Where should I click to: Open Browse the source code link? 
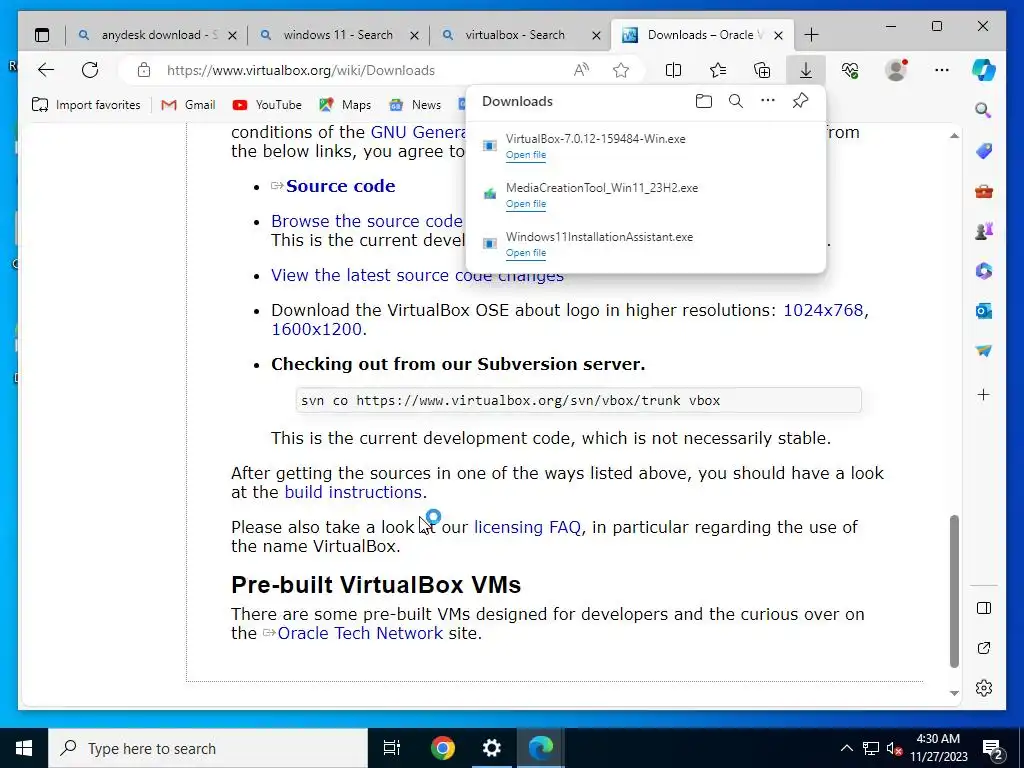367,221
